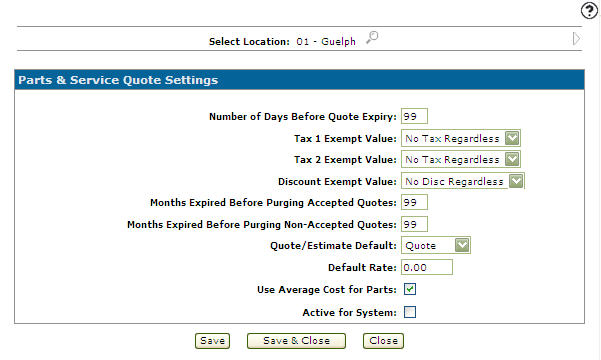Focus the Number of Days Before Quote Expiry field
The width and height of the screenshot is (601, 360).
click(x=414, y=116)
